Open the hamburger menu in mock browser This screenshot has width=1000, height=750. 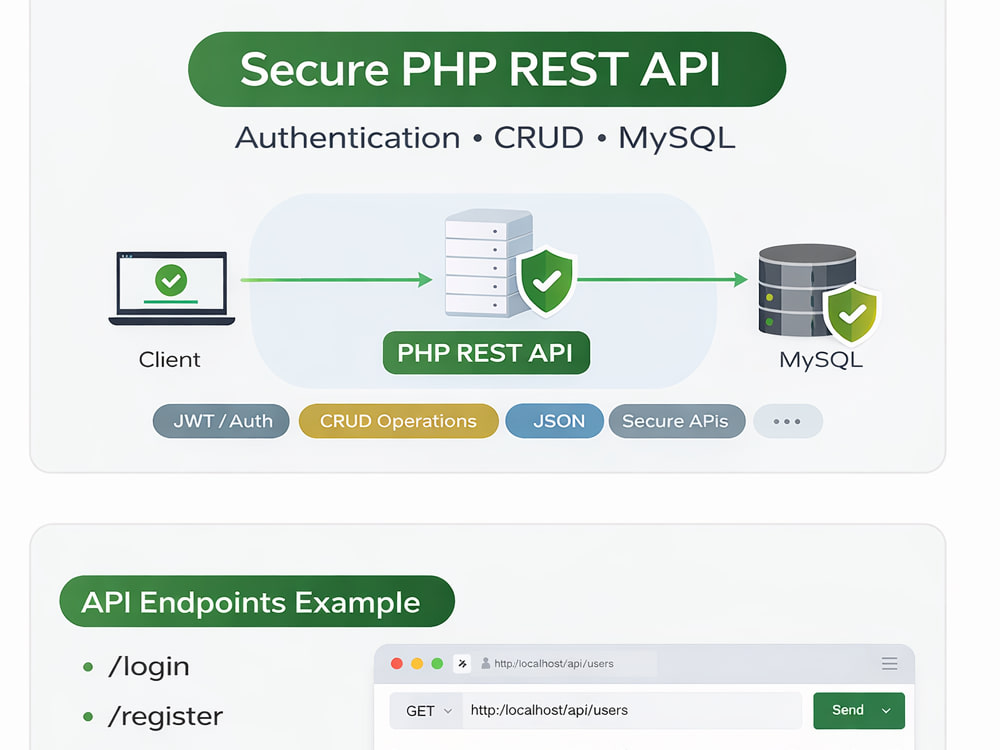[x=890, y=663]
